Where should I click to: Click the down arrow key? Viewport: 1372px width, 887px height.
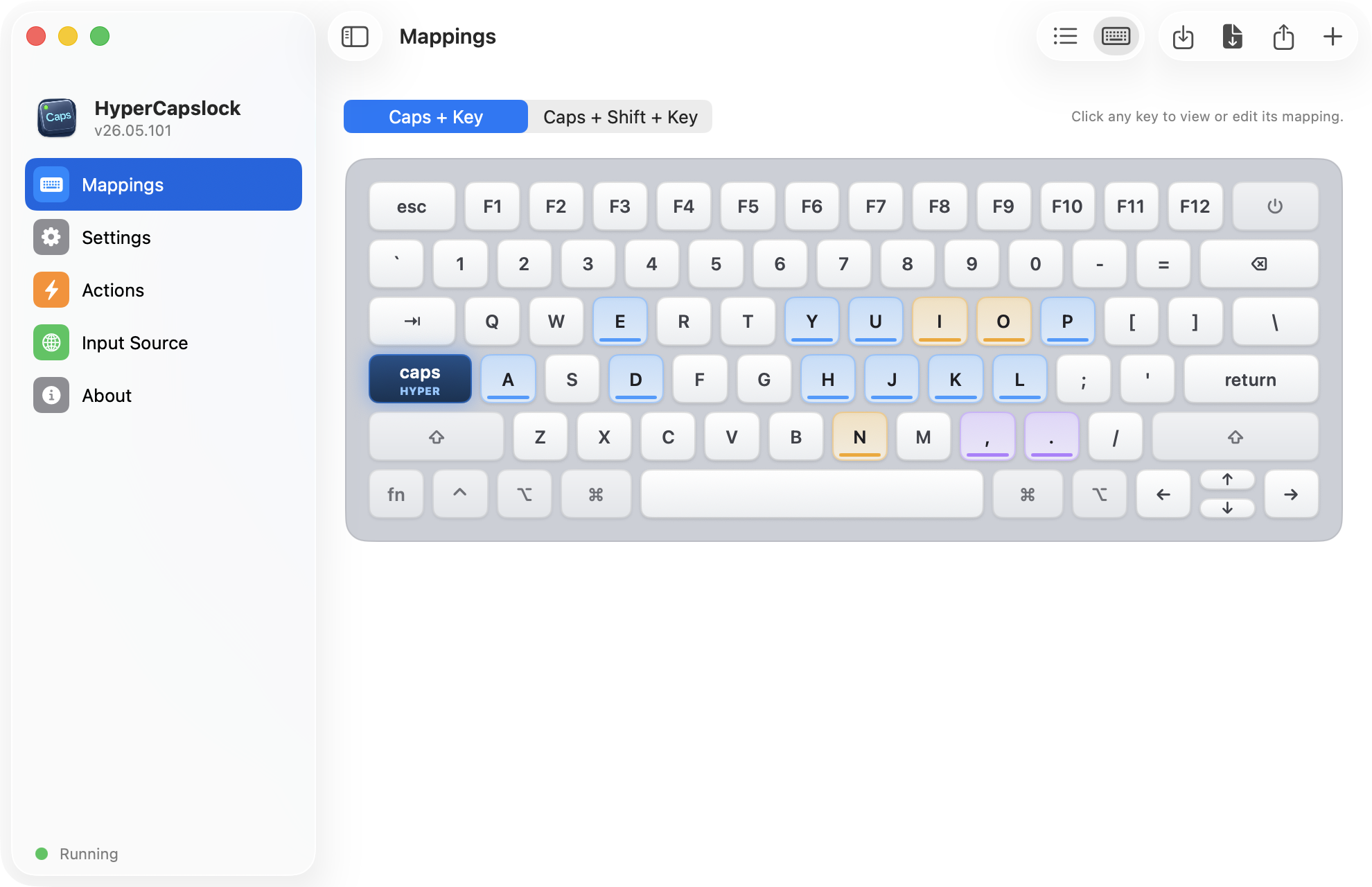[1227, 508]
